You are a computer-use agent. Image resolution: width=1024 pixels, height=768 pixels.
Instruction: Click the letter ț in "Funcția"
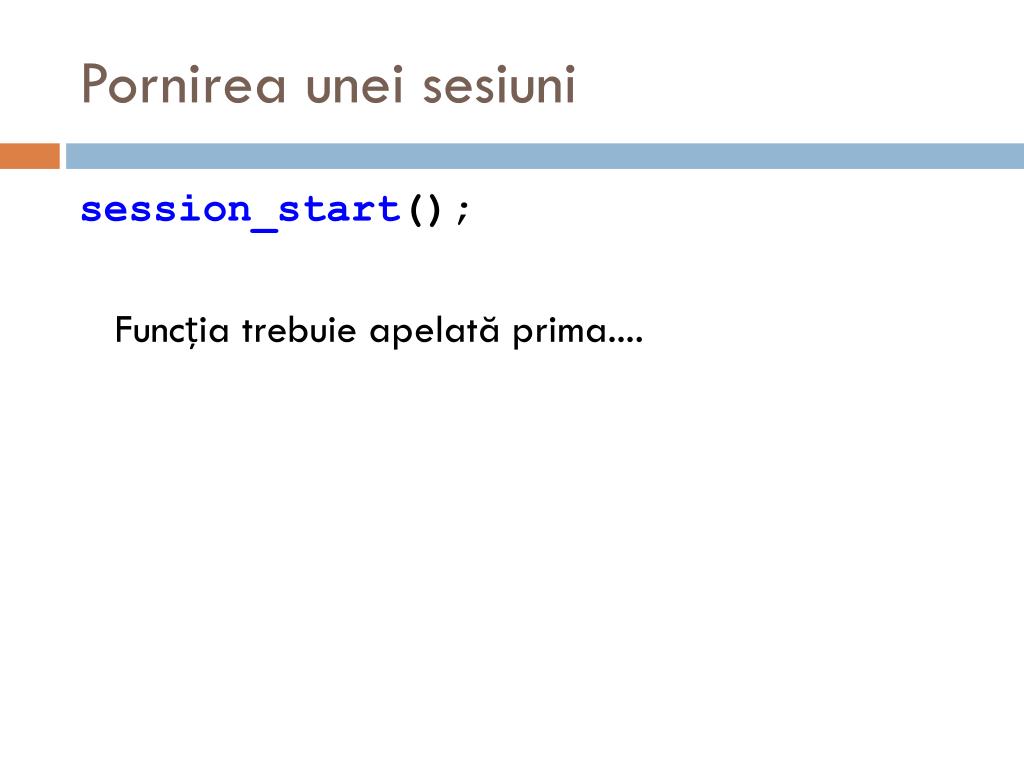pyautogui.click(x=193, y=333)
